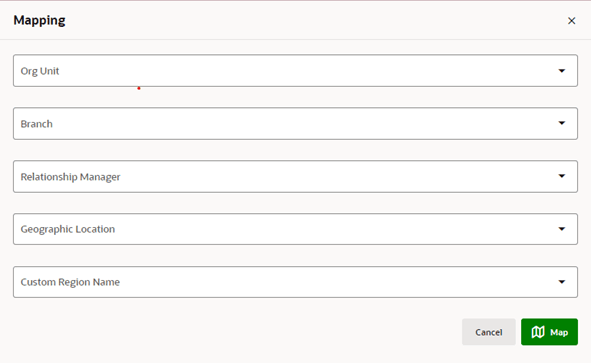Click the Cancel button
The width and height of the screenshot is (591, 363).
click(488, 332)
